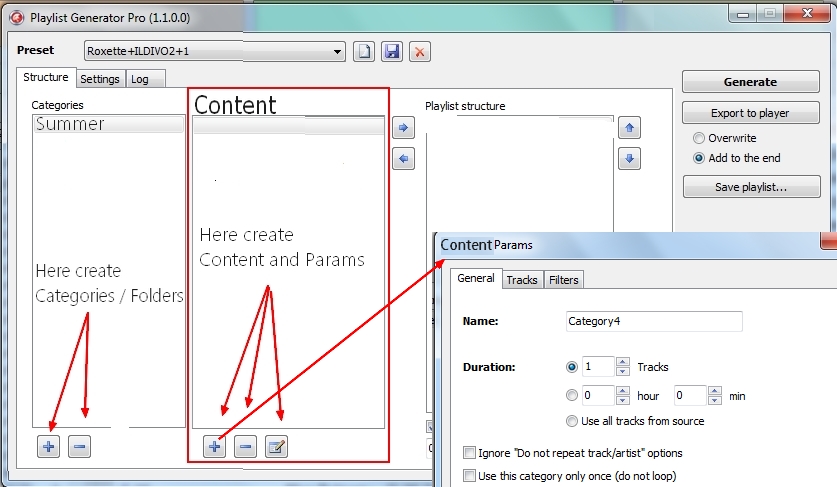Viewport: 837px width, 487px height.
Task: Move playlist item up with up arrow
Action: click(x=629, y=128)
